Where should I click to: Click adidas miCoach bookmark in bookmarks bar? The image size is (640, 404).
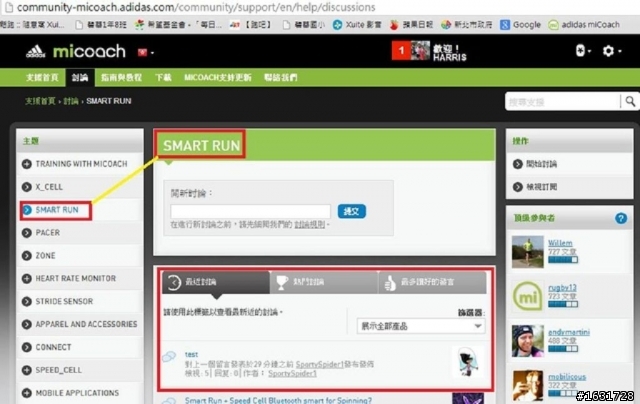tap(584, 25)
